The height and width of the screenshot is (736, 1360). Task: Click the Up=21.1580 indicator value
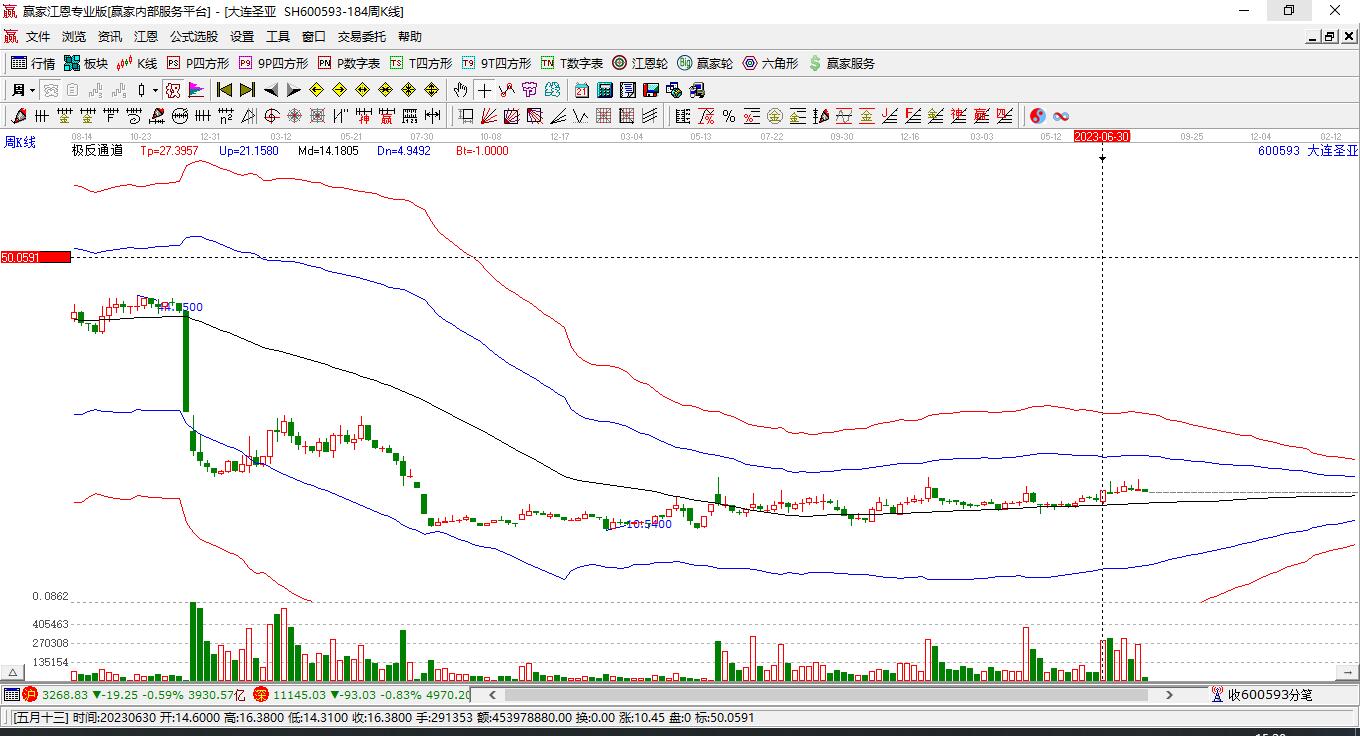point(249,151)
